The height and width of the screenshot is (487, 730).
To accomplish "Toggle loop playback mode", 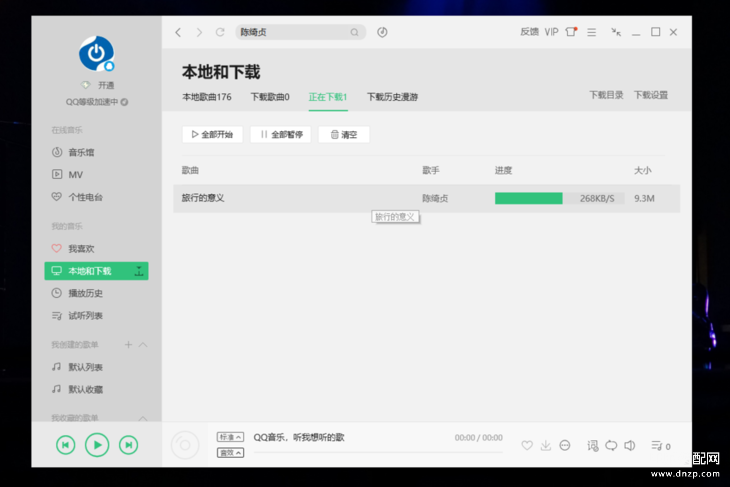I will pyautogui.click(x=611, y=446).
